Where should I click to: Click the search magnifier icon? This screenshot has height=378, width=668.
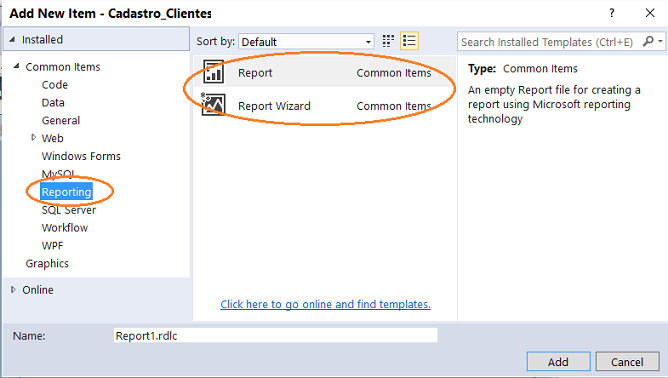(648, 41)
